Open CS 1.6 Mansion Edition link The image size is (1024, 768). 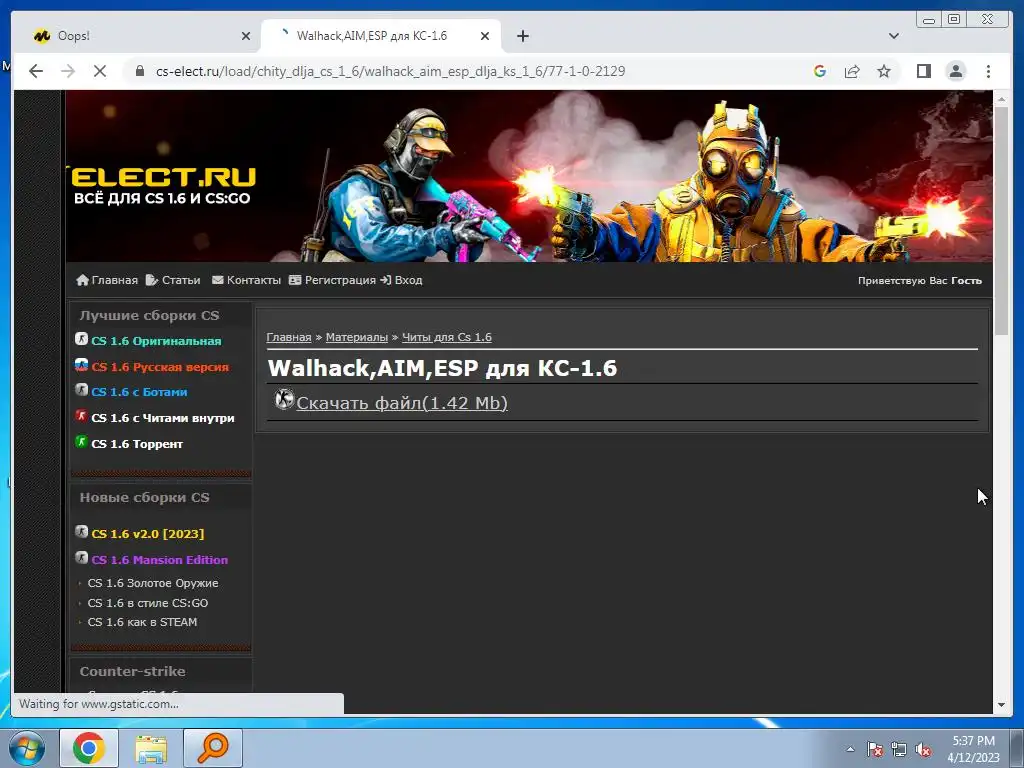click(159, 560)
